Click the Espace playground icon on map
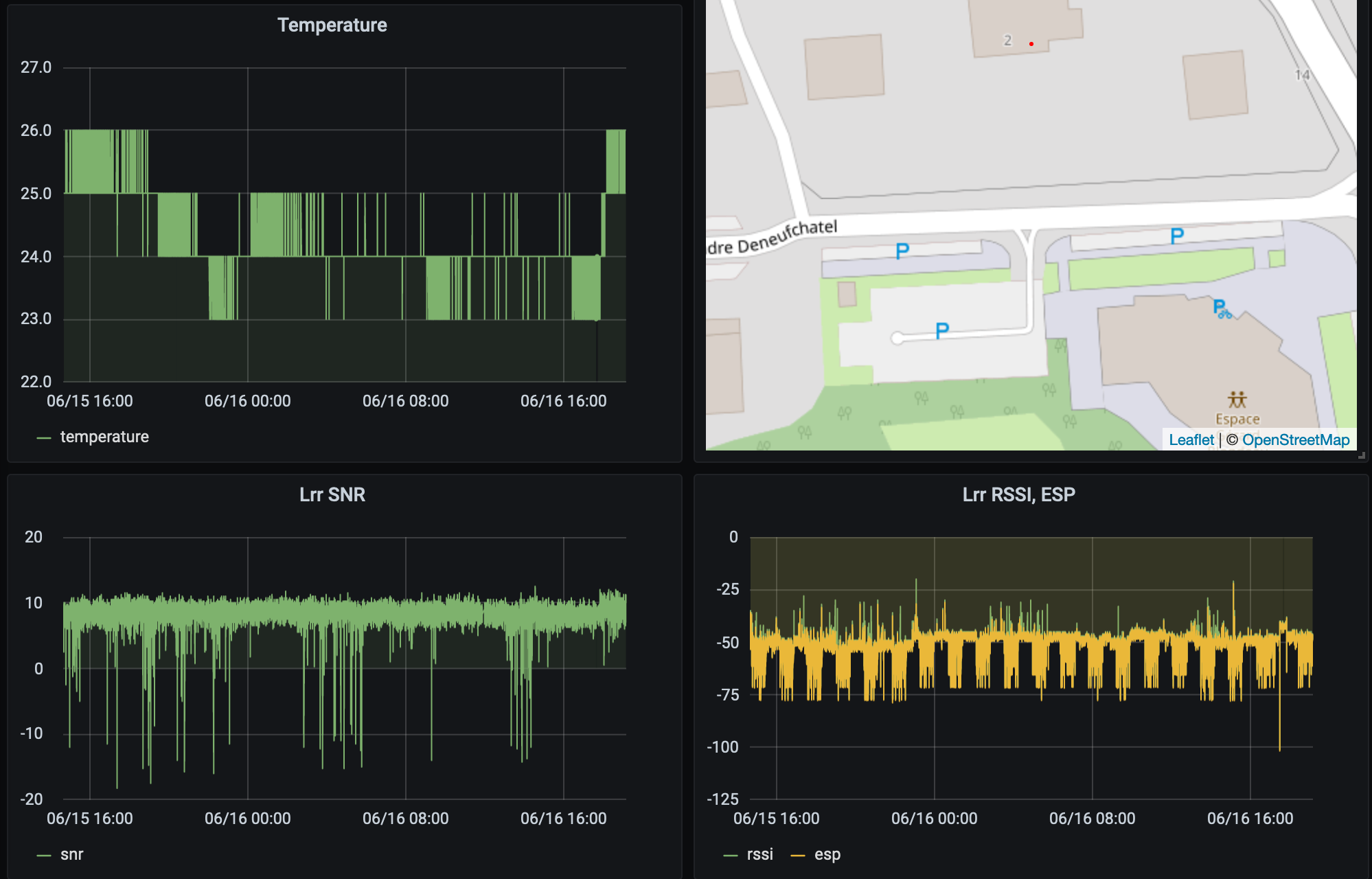Viewport: 1372px width, 879px height. click(1237, 400)
